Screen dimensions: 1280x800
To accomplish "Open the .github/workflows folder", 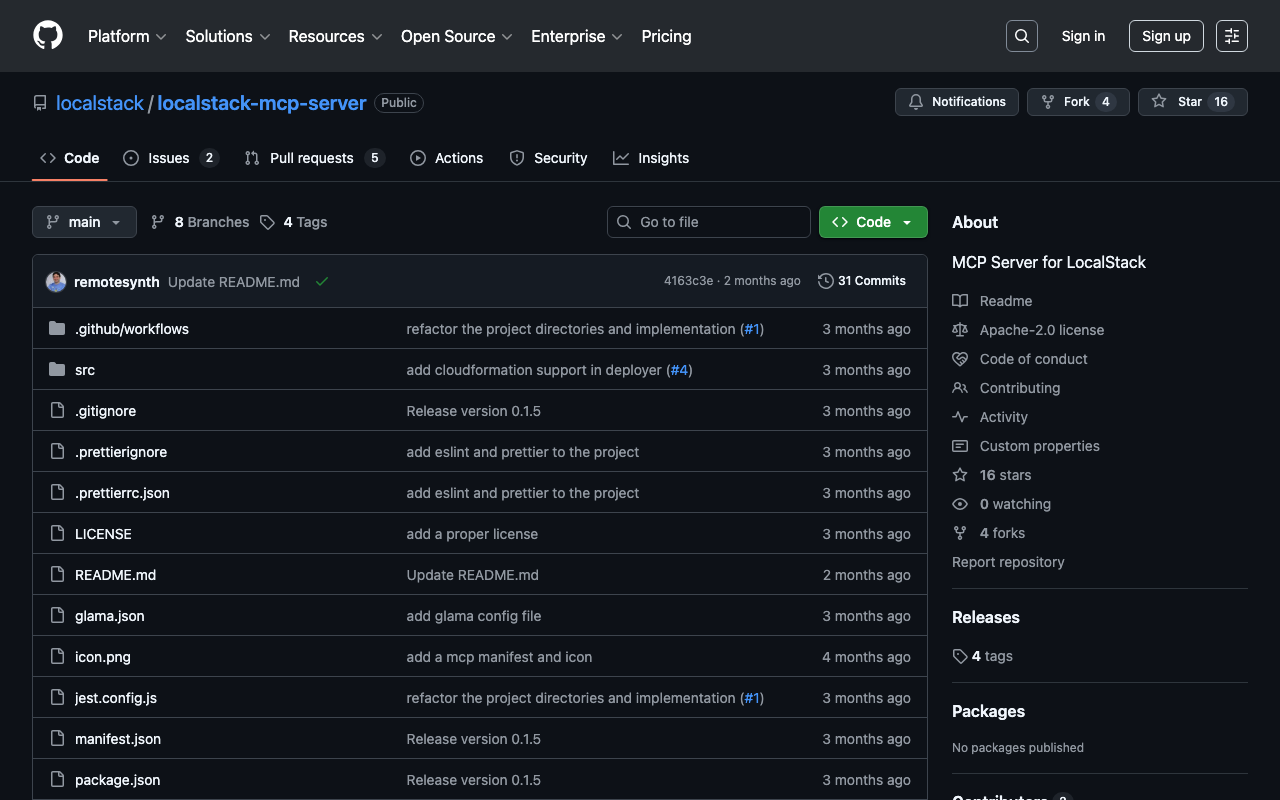I will coord(132,329).
